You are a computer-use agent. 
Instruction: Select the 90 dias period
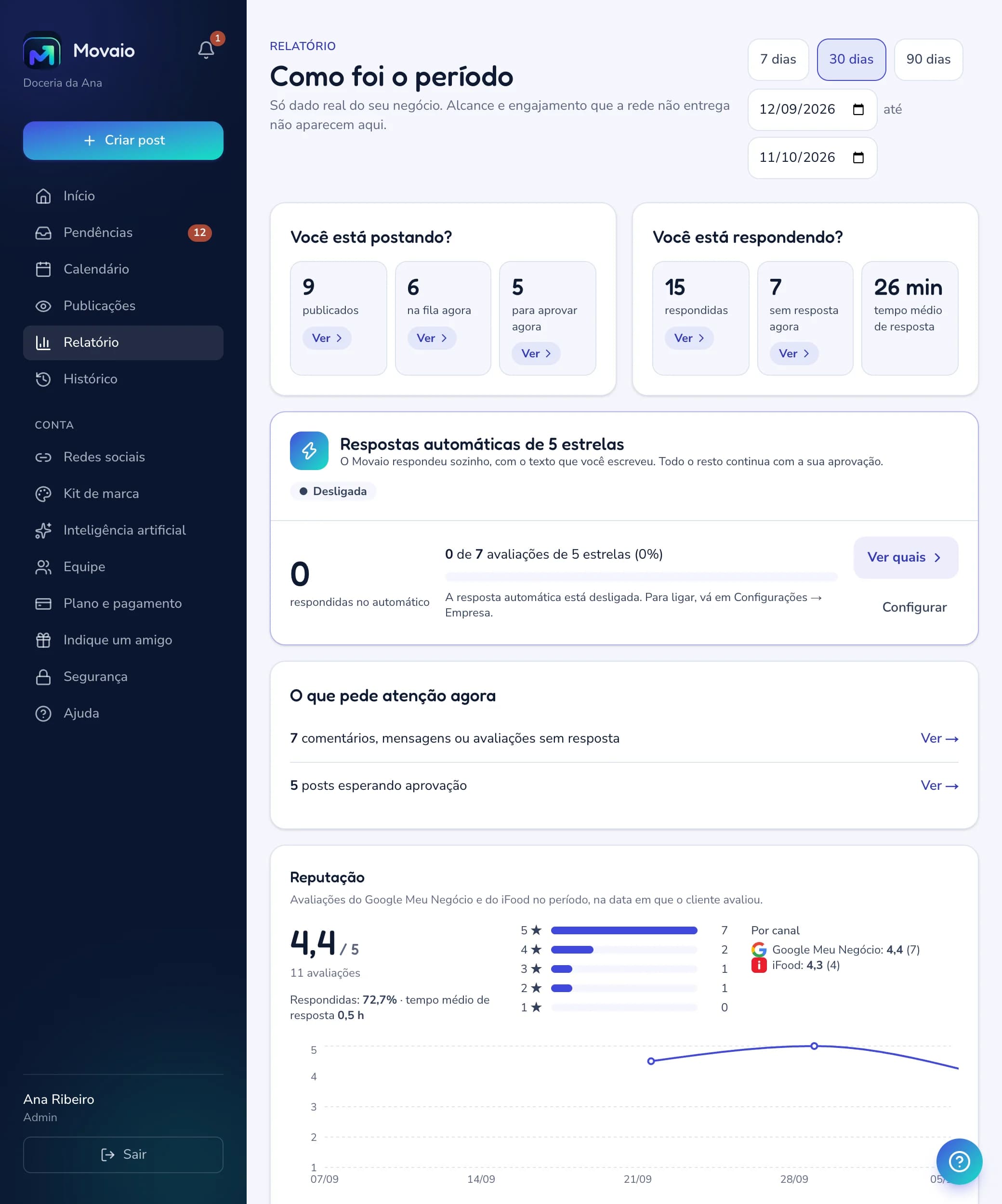928,60
